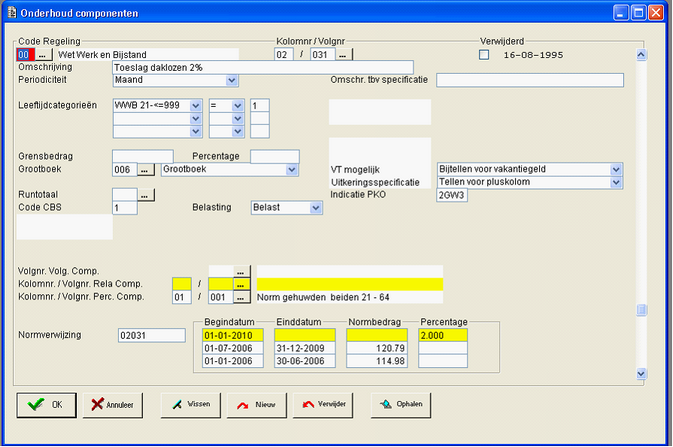Open second empty Leeftijdcategorie dropdown
Image resolution: width=673 pixels, height=447 pixels.
pyautogui.click(x=196, y=119)
